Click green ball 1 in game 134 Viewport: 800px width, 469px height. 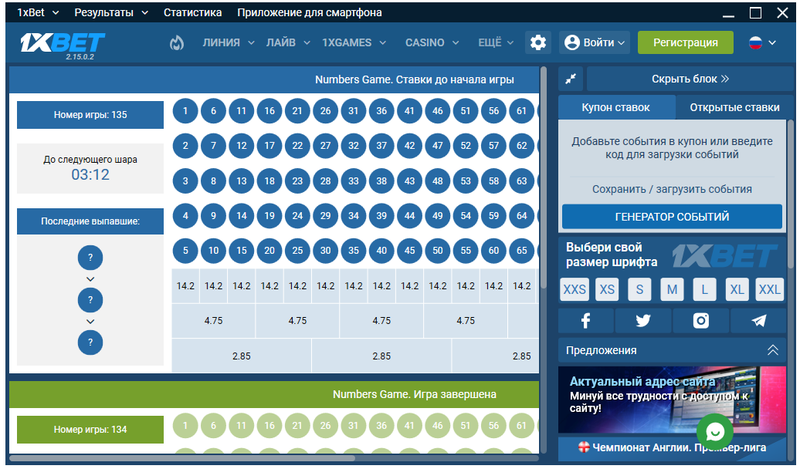point(185,426)
